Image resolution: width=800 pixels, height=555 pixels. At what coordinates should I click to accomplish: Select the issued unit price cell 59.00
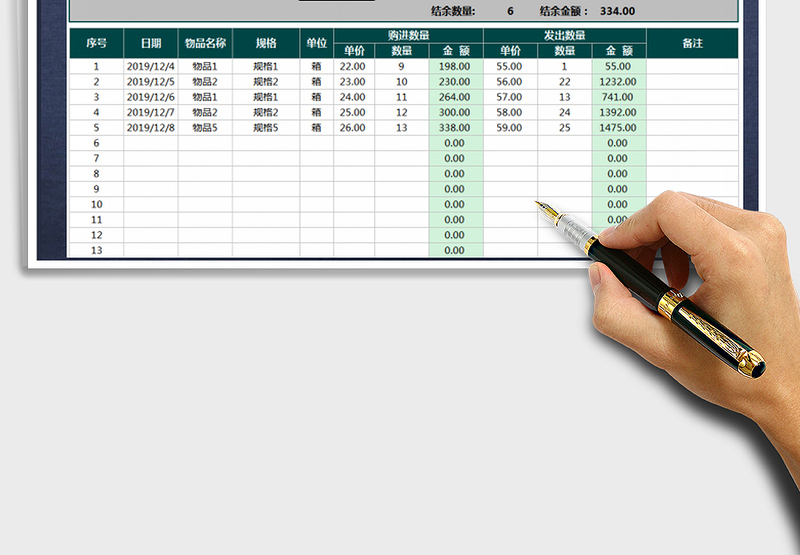pyautogui.click(x=509, y=128)
